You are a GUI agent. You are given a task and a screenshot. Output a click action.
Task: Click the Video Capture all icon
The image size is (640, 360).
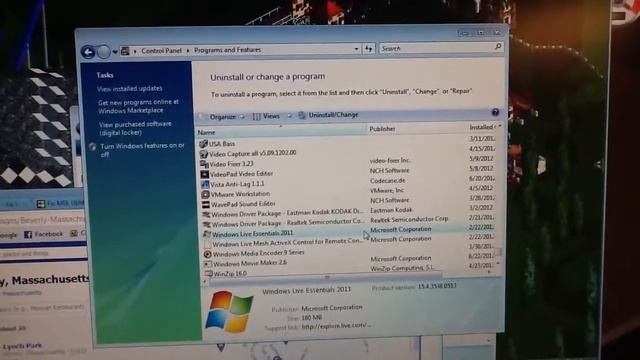[204, 154]
